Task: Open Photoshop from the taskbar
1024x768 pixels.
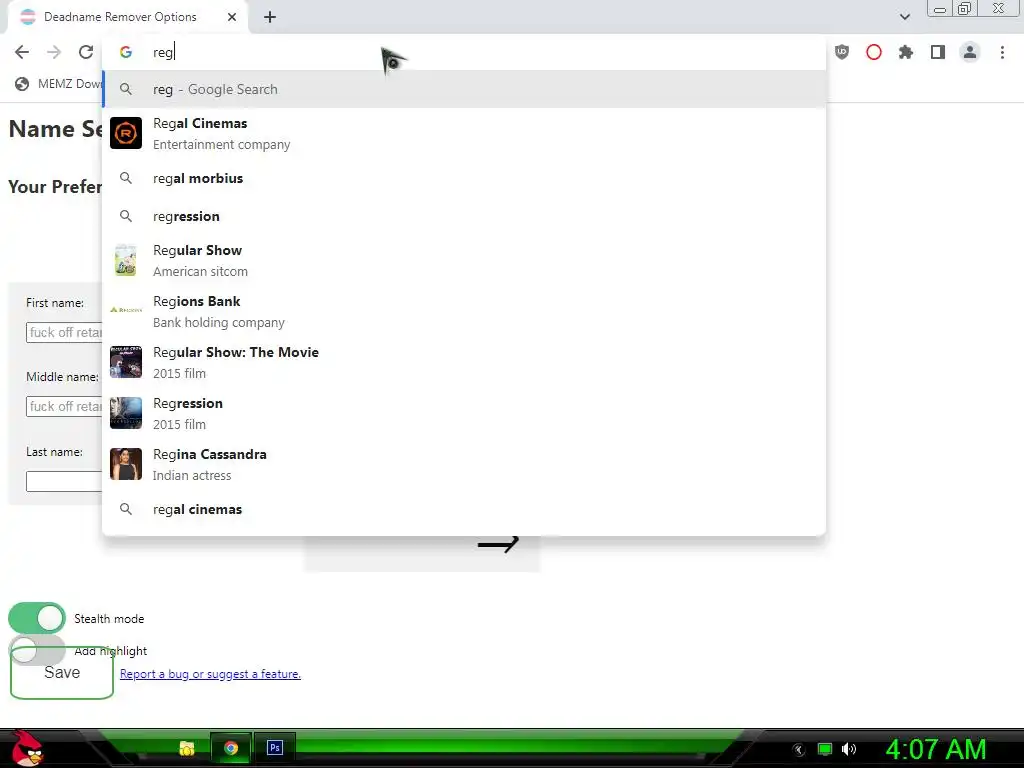Action: tap(275, 748)
